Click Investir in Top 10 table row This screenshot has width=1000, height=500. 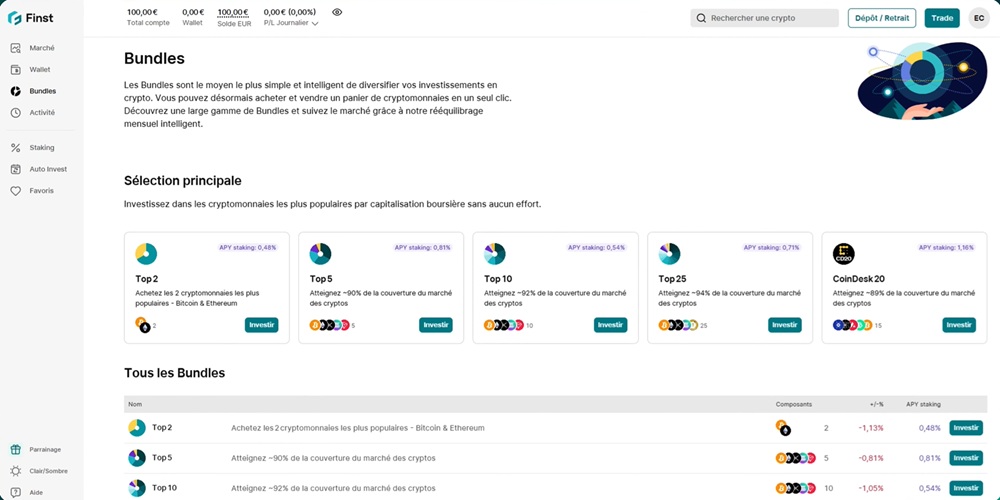(x=966, y=488)
